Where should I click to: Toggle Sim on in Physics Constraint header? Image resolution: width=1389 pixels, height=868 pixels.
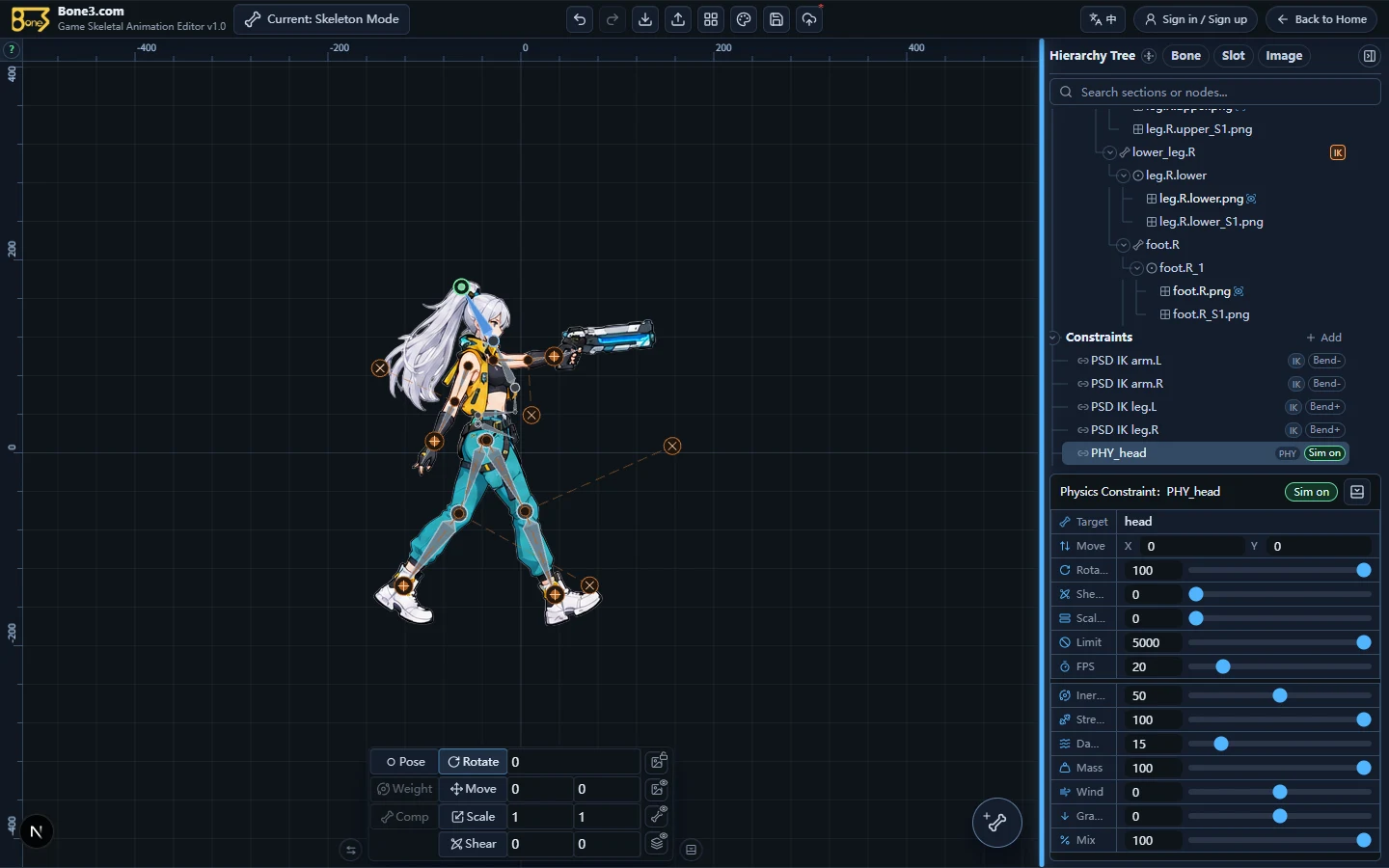[1311, 492]
